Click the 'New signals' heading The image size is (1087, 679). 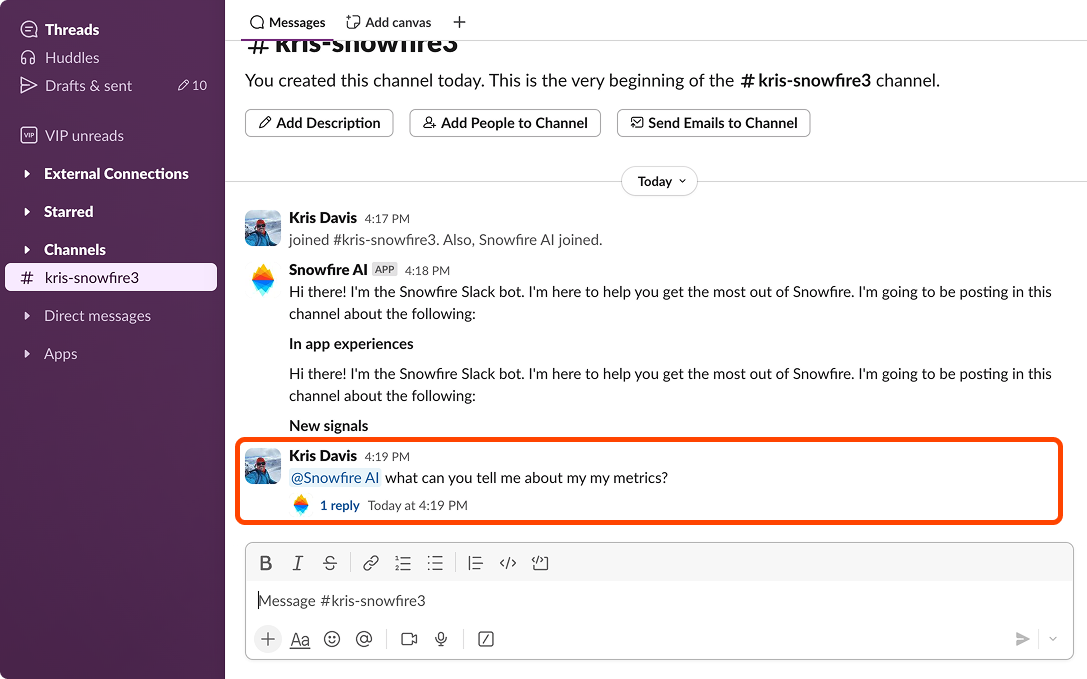(x=329, y=426)
